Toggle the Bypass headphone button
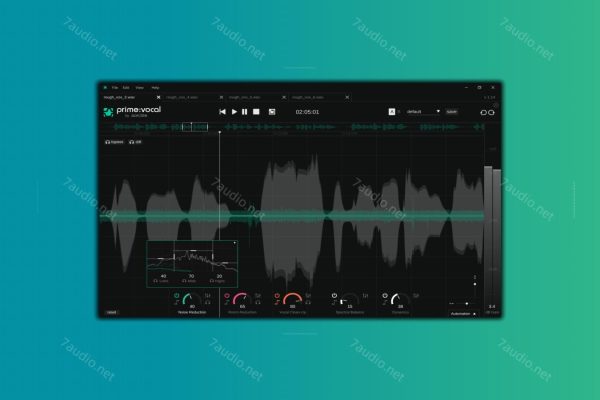Image resolution: width=600 pixels, height=400 pixels. click(114, 142)
